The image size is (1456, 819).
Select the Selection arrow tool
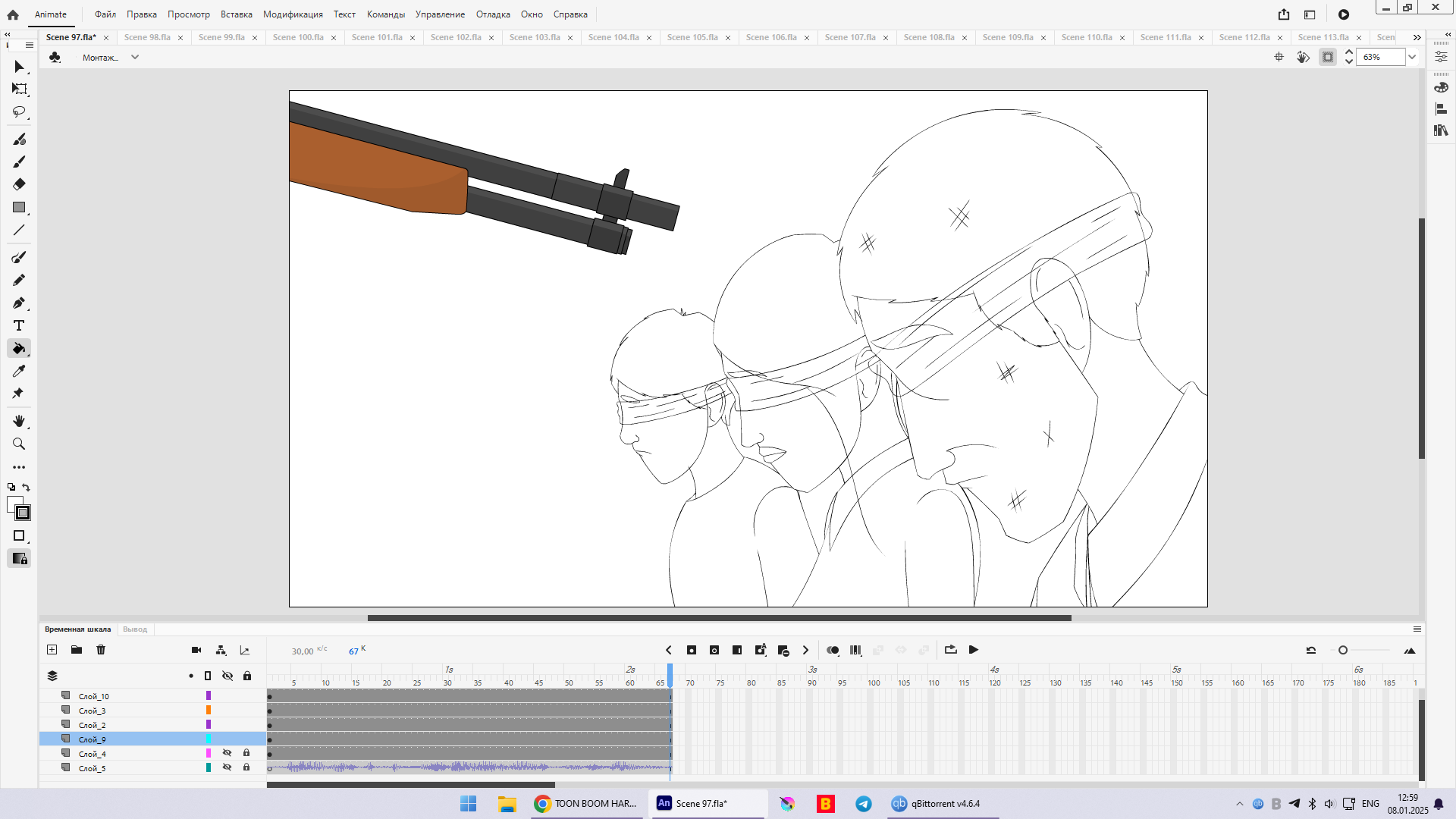coord(20,67)
